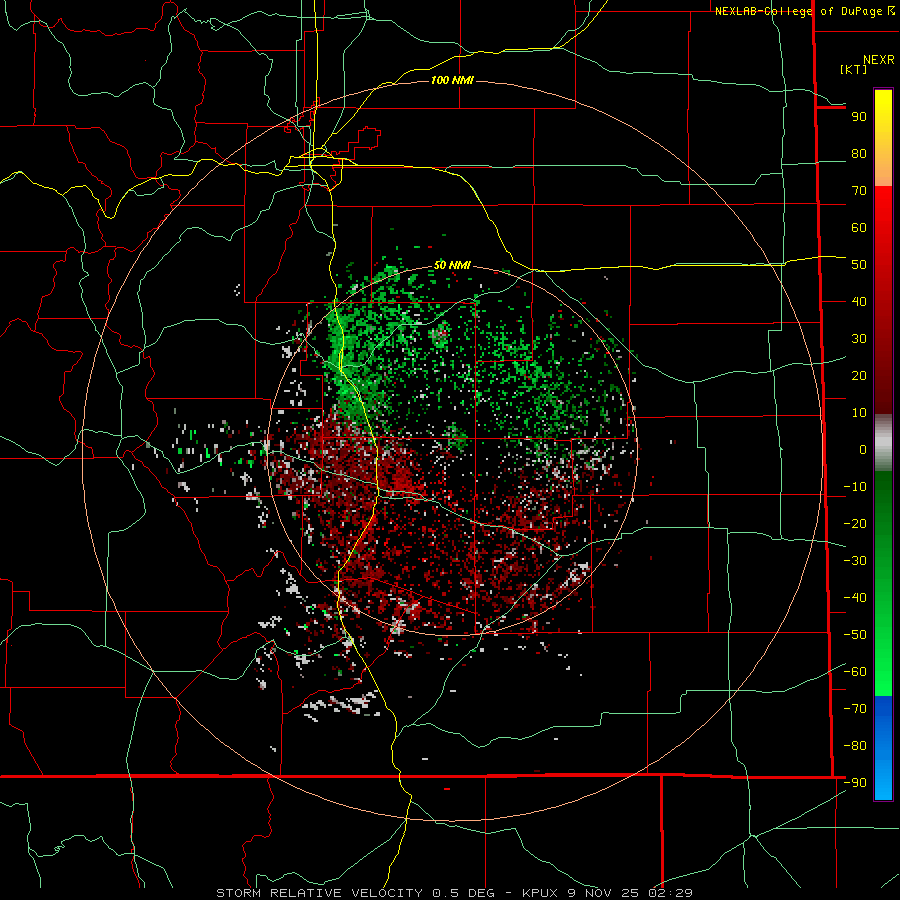Click the -70 value on the color scale
The width and height of the screenshot is (900, 900).
[855, 709]
